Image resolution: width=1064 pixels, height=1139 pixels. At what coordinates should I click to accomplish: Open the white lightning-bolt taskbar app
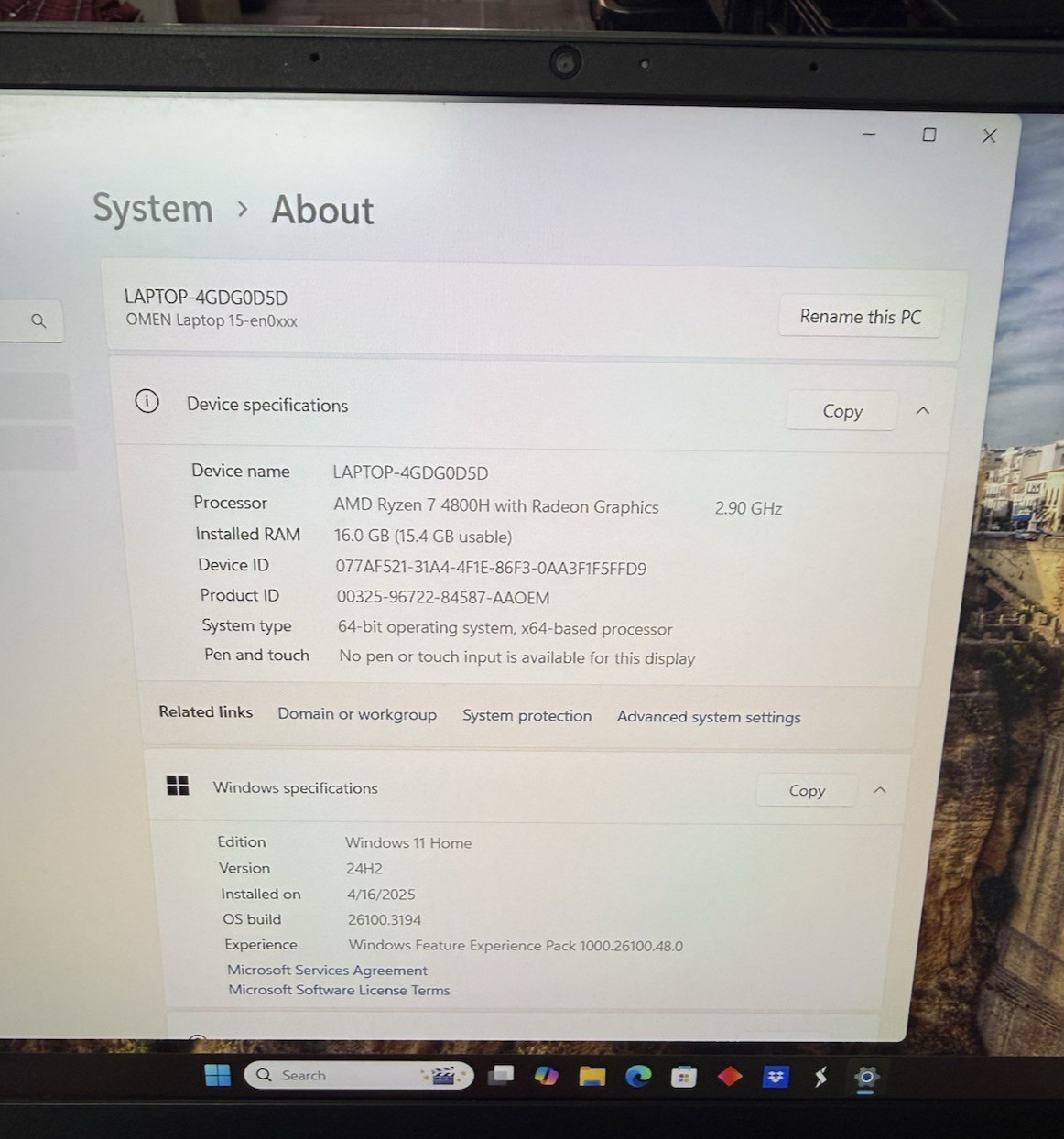pyautogui.click(x=821, y=1078)
